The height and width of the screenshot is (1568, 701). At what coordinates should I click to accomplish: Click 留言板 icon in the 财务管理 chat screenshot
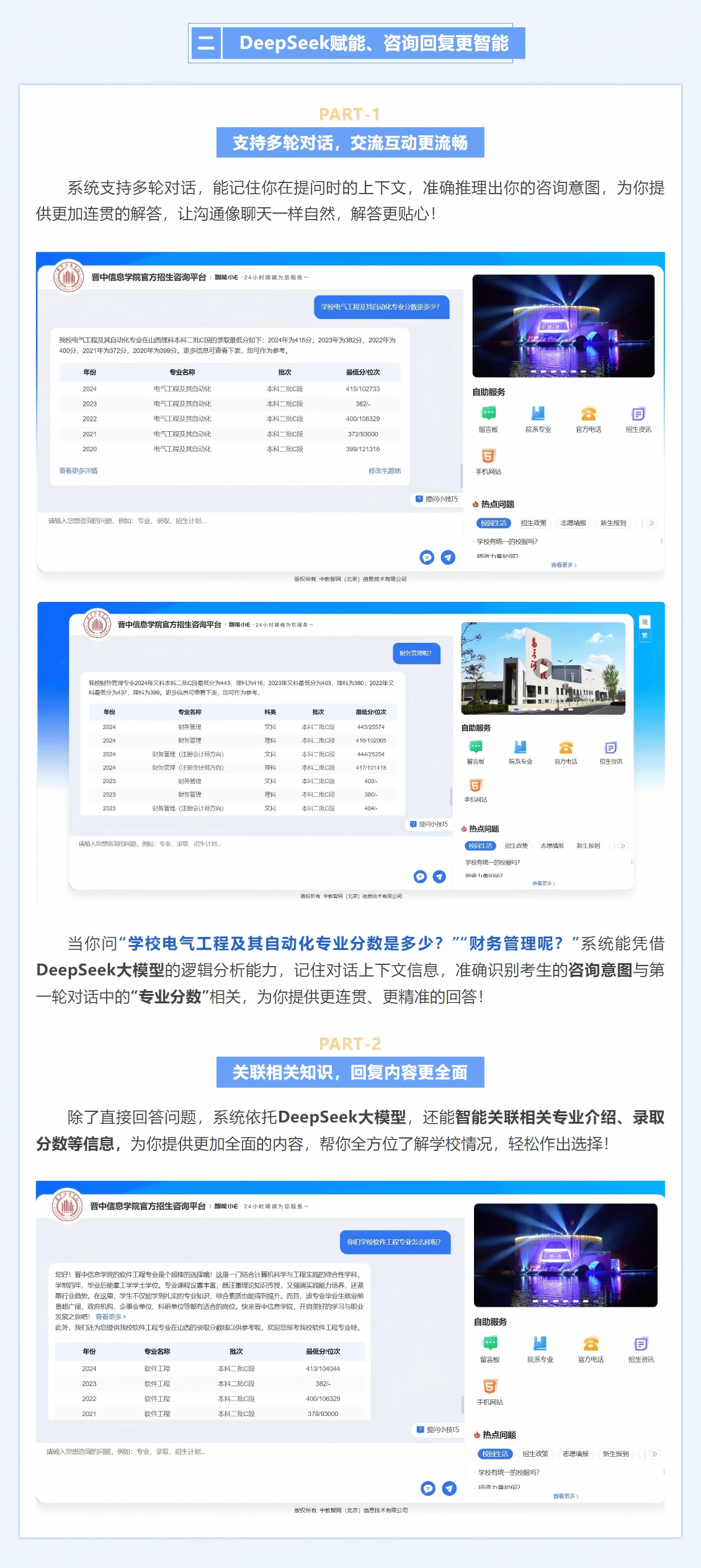coord(476,747)
